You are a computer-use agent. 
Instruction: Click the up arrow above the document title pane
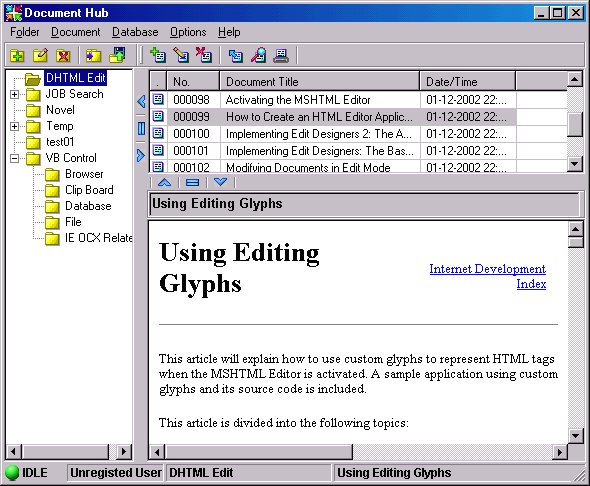click(164, 182)
